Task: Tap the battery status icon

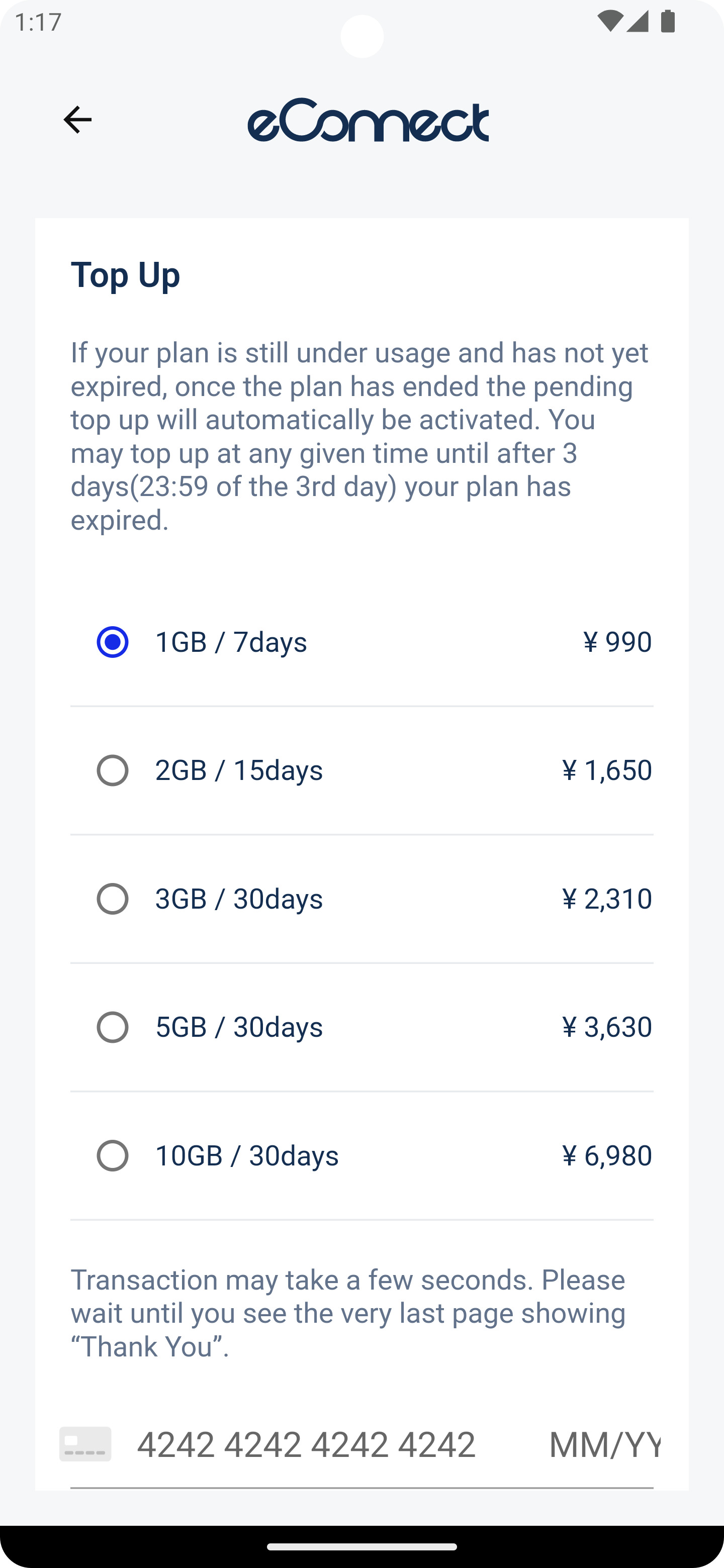Action: pyautogui.click(x=667, y=23)
